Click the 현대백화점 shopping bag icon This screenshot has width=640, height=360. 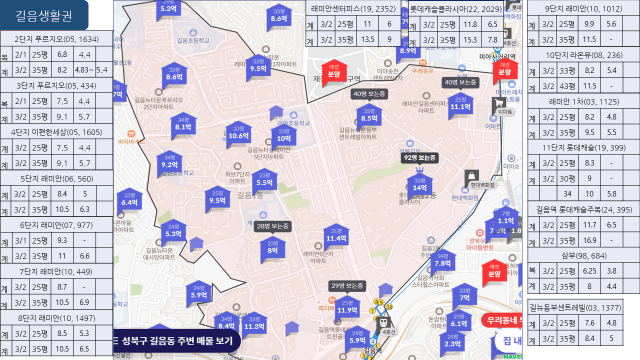(x=471, y=177)
